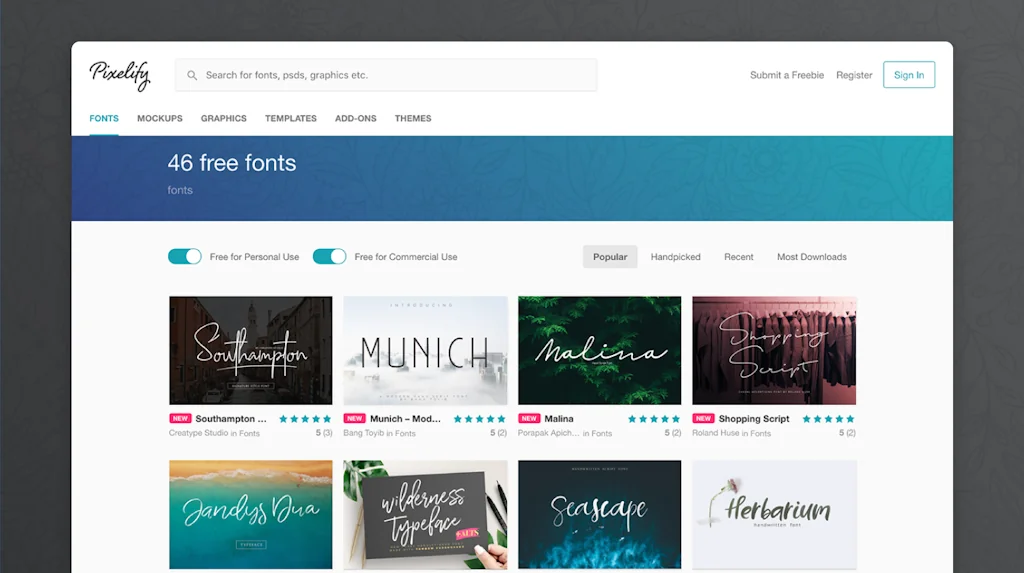Open the Submit a Freebie link
1024x573 pixels.
point(787,75)
